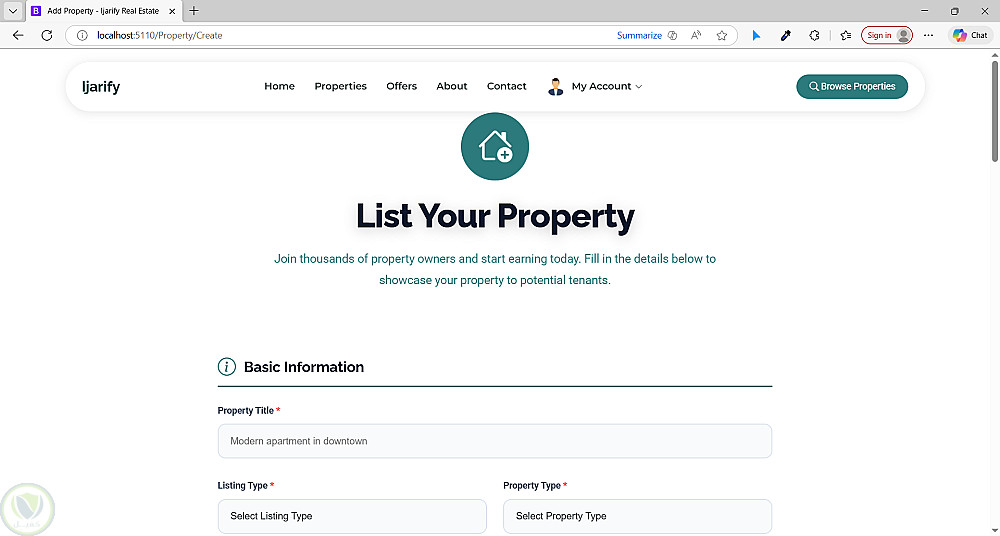Viewport: 1000px width, 536px height.
Task: Open the browser extensions menu
Action: pyautogui.click(x=814, y=35)
